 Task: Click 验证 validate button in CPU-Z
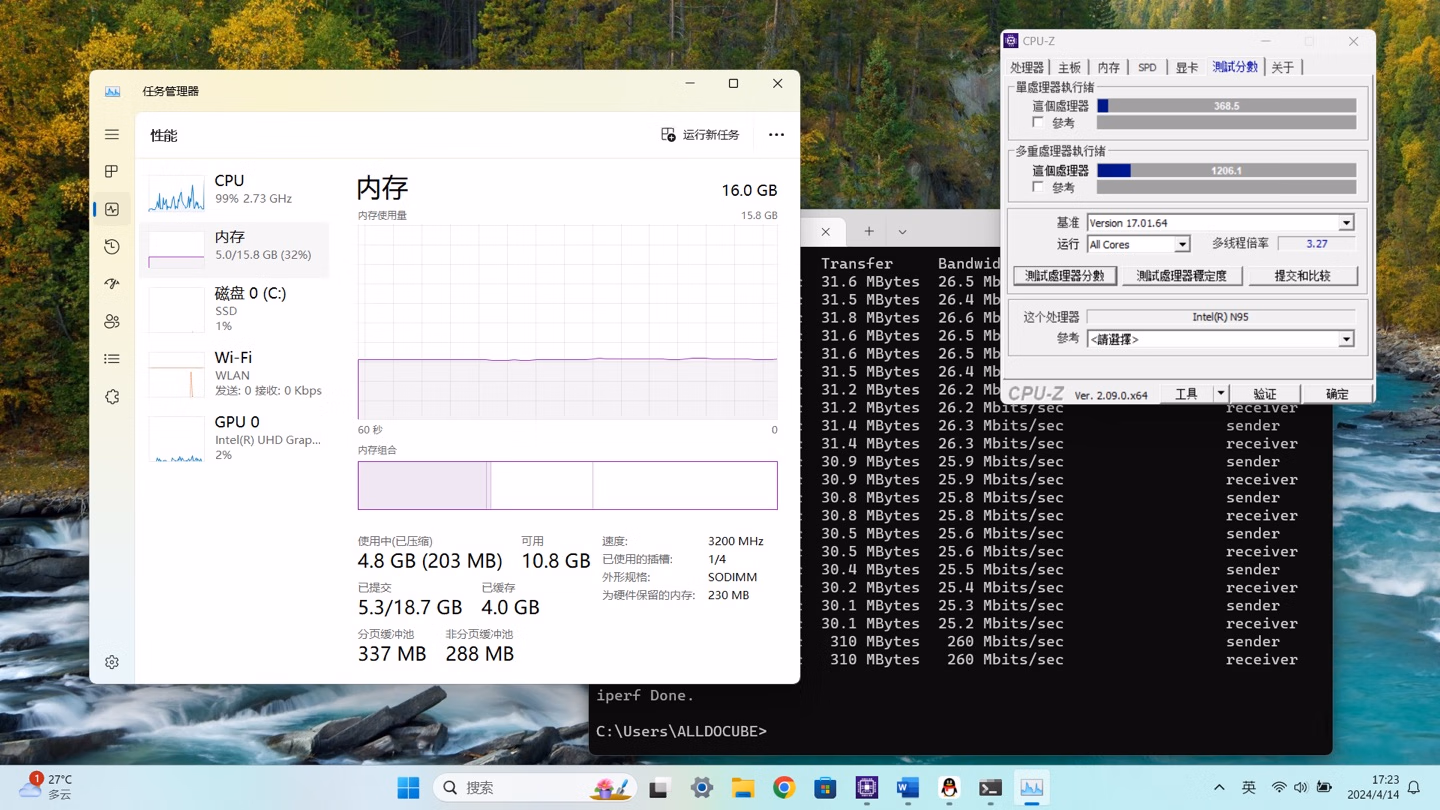(1265, 394)
